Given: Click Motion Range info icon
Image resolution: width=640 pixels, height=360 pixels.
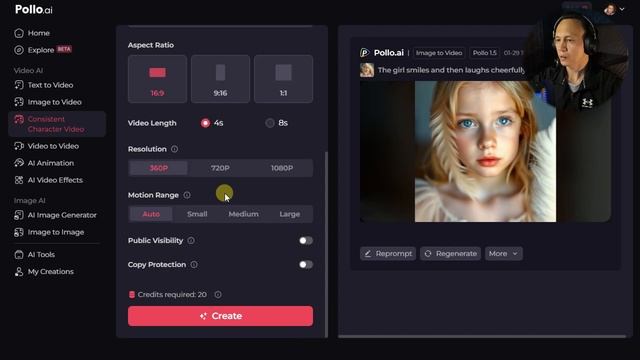Looking at the screenshot, I should coord(187,195).
